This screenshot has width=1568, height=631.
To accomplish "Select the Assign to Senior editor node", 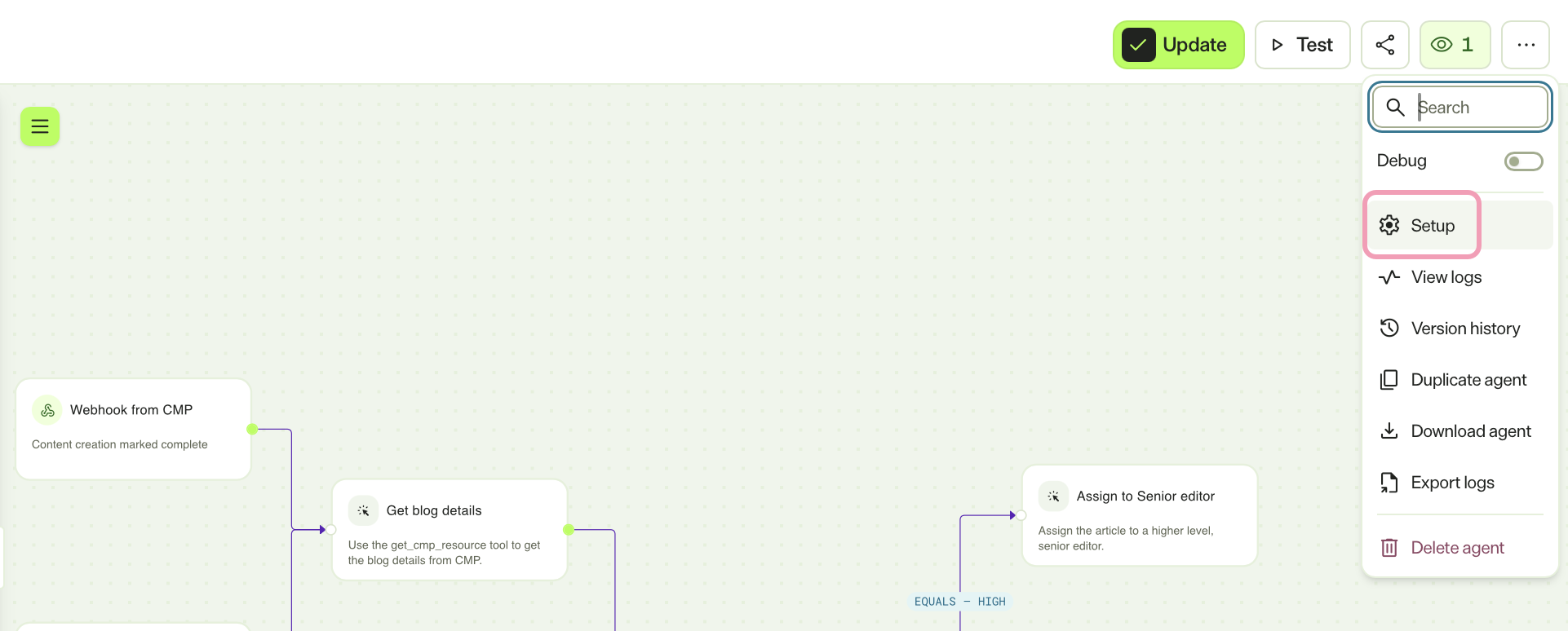I will coord(1140,515).
